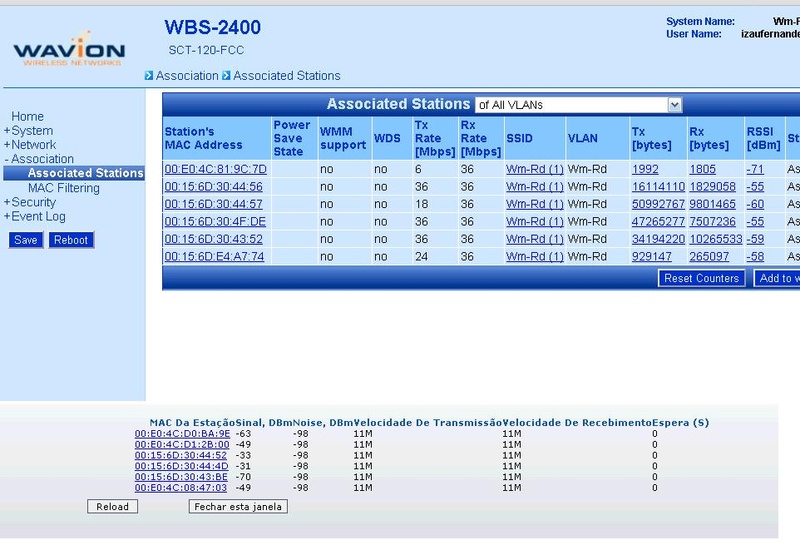Click Rx bytes value 10265533
Screen dimensions: 800x545
click(x=716, y=239)
